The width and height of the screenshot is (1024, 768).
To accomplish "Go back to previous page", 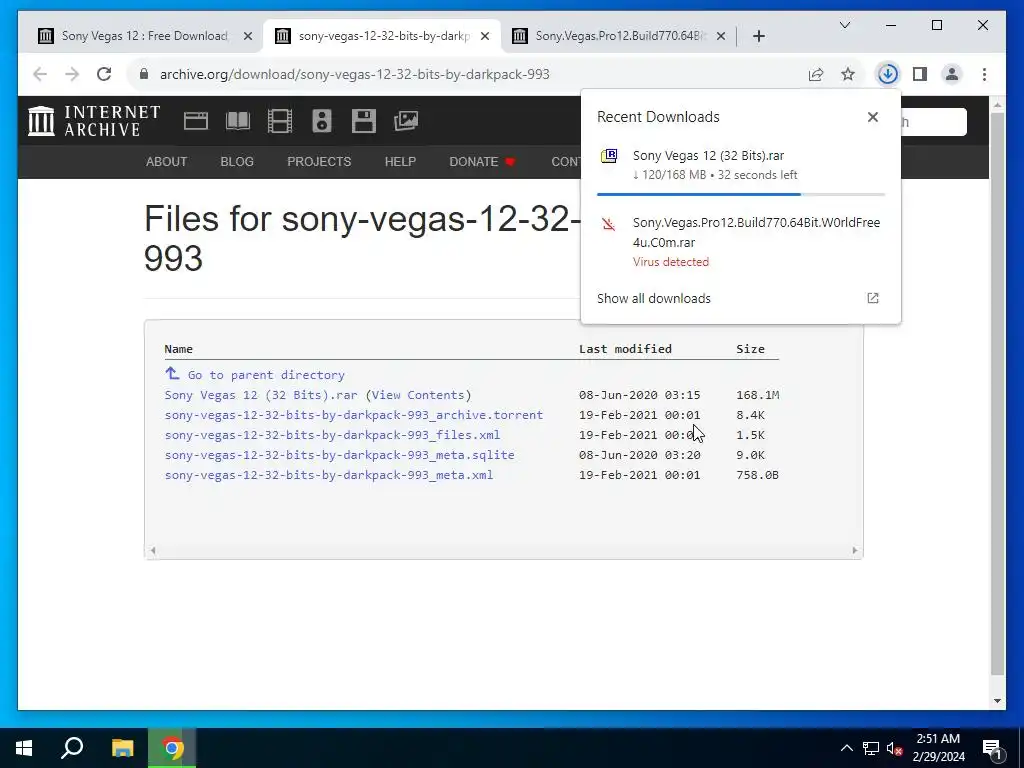I will (40, 74).
